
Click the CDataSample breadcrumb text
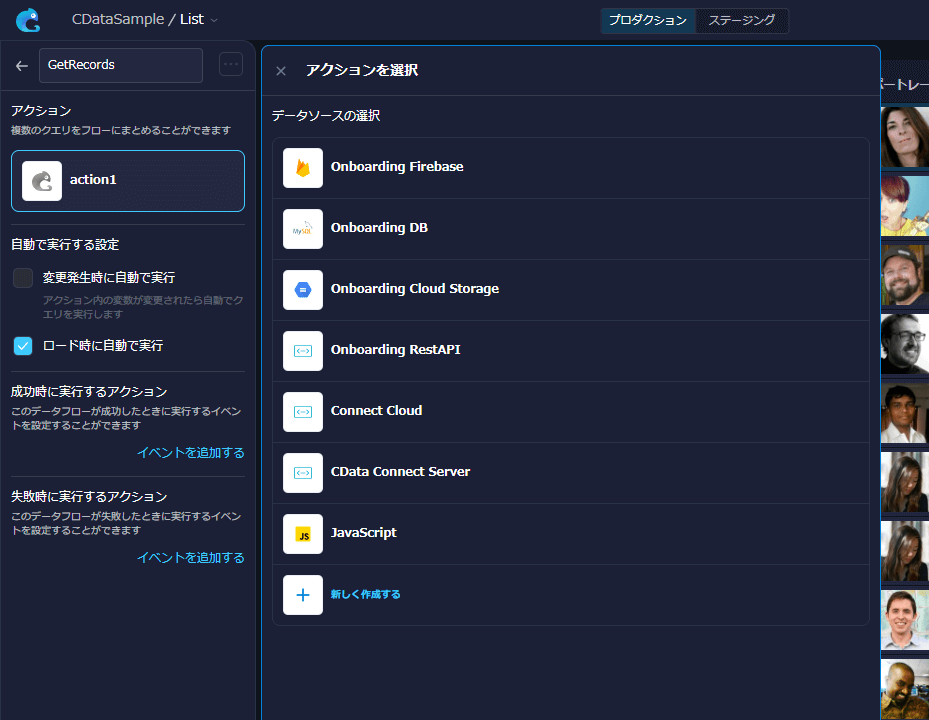point(118,20)
